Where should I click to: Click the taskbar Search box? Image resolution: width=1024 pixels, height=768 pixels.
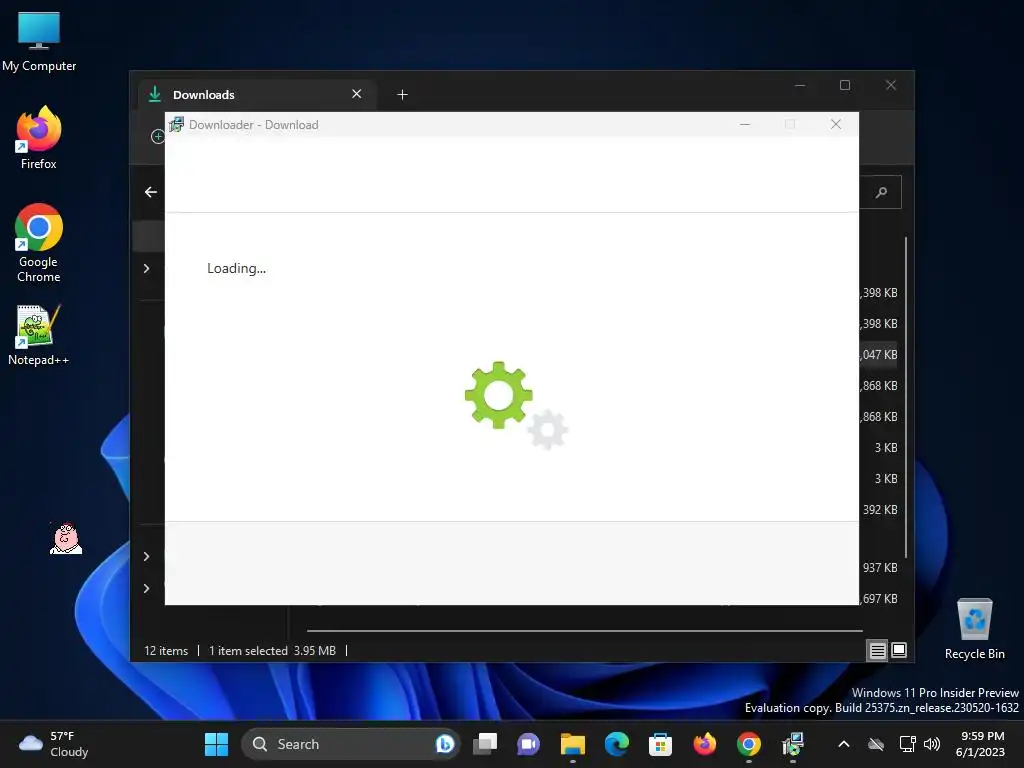(351, 744)
